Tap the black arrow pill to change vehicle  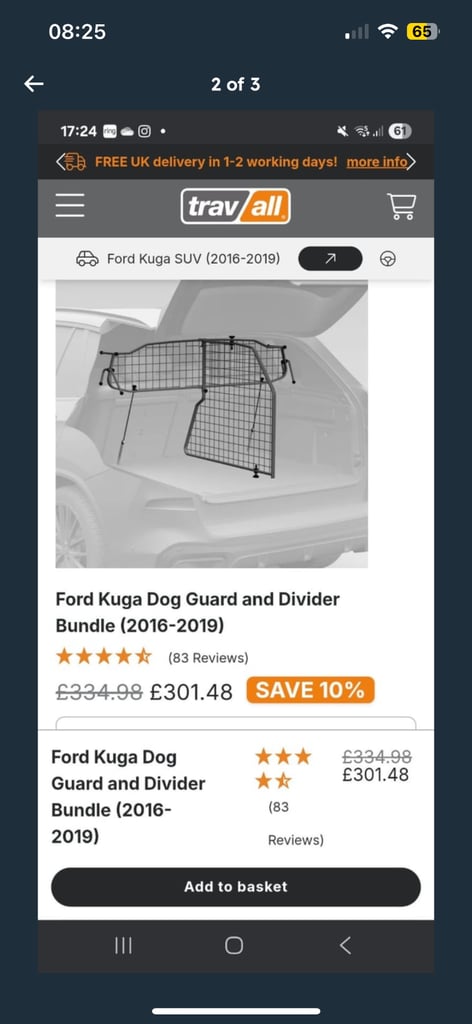[x=330, y=259]
